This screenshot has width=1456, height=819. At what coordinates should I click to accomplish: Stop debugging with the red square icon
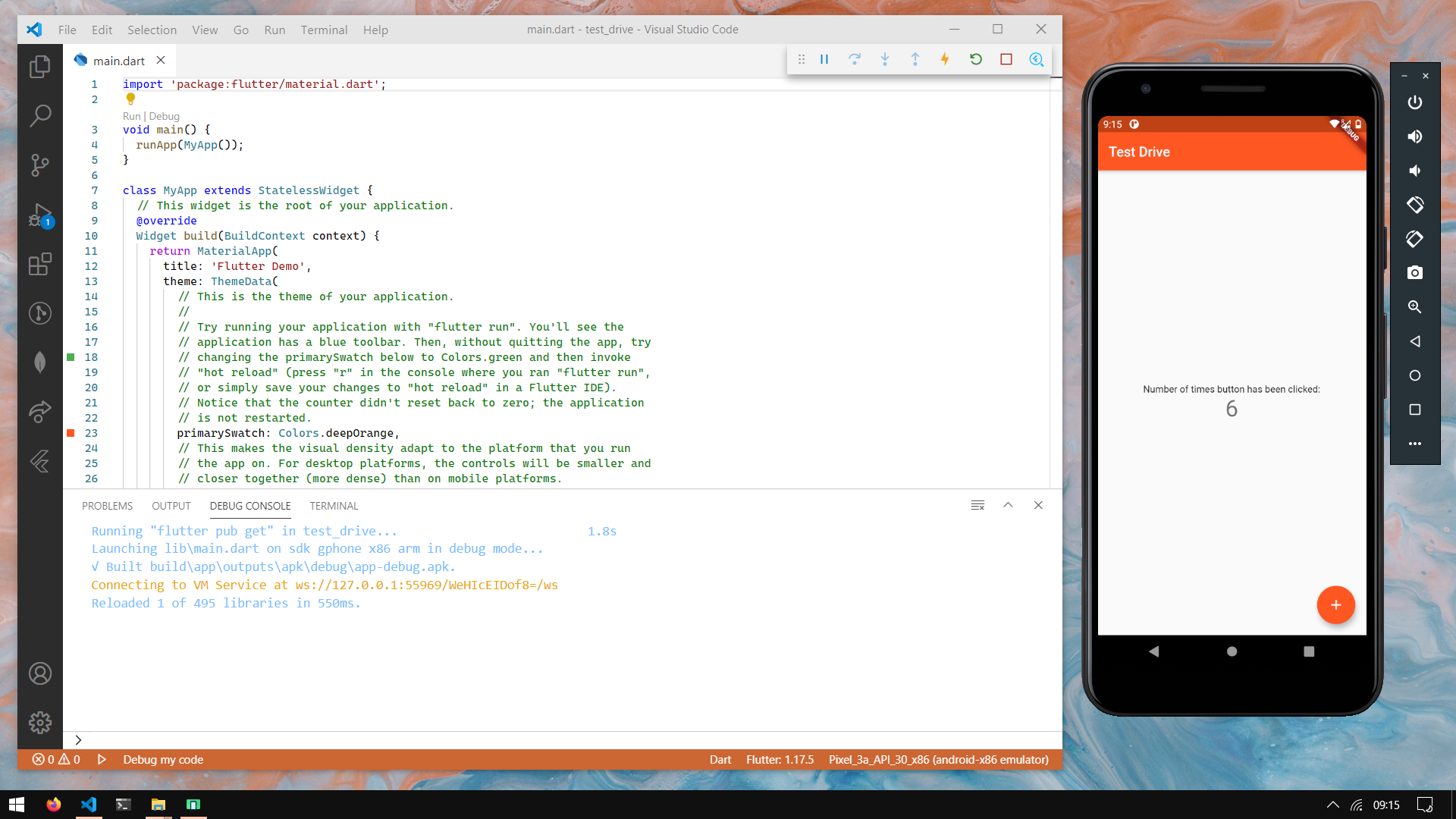tap(1006, 59)
